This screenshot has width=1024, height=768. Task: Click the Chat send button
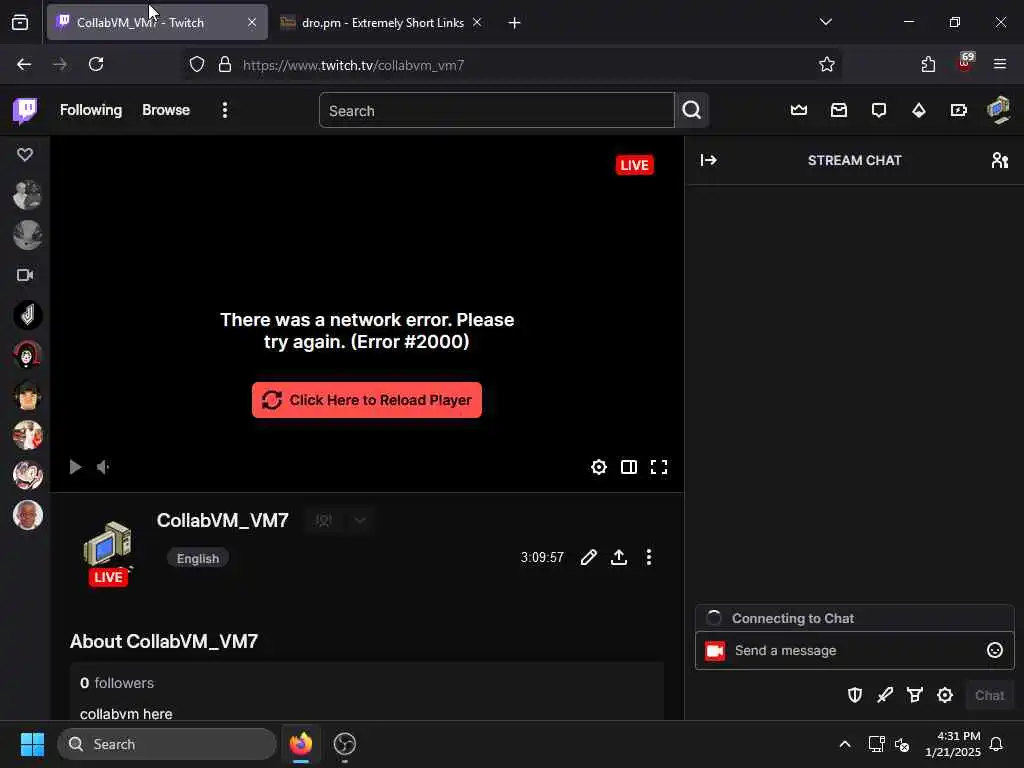989,696
